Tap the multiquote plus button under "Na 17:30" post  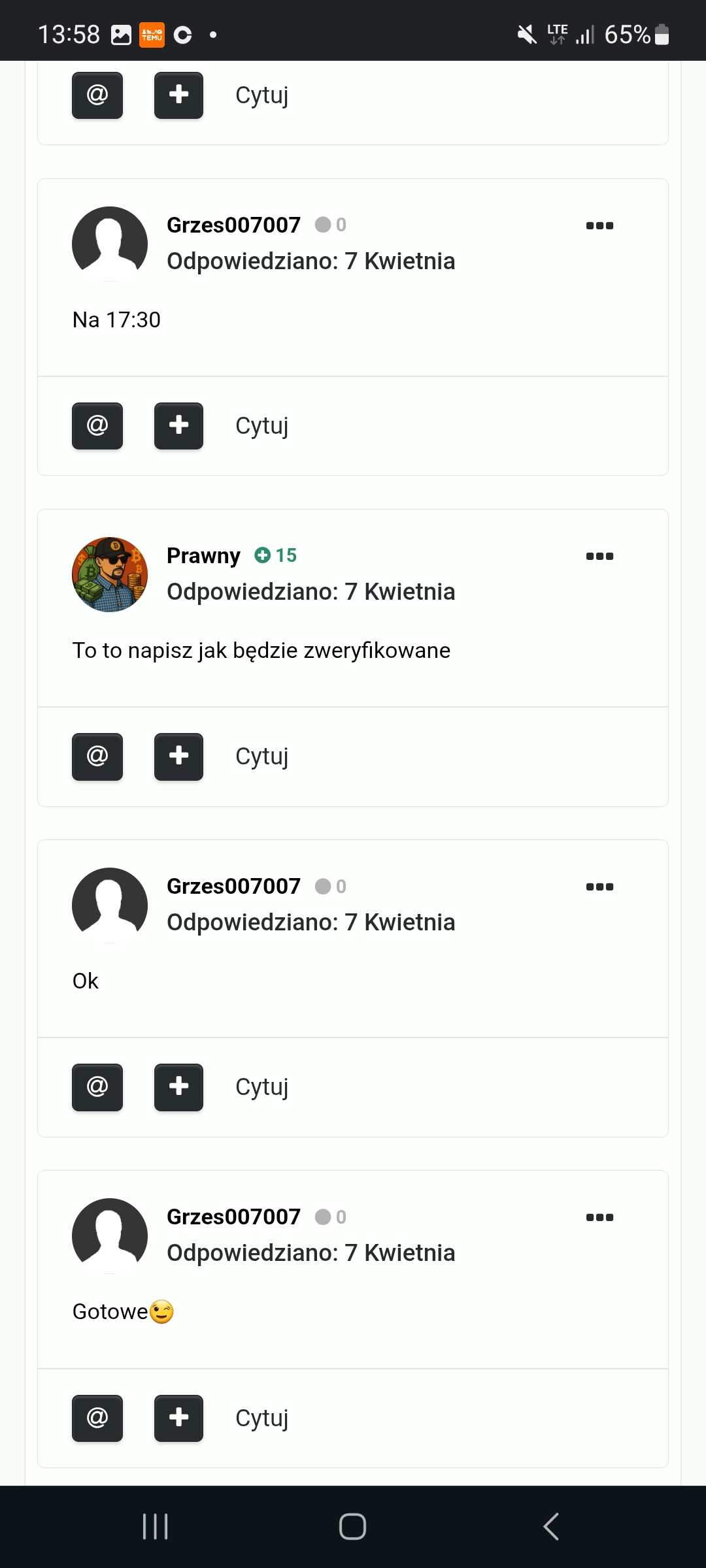tap(178, 426)
